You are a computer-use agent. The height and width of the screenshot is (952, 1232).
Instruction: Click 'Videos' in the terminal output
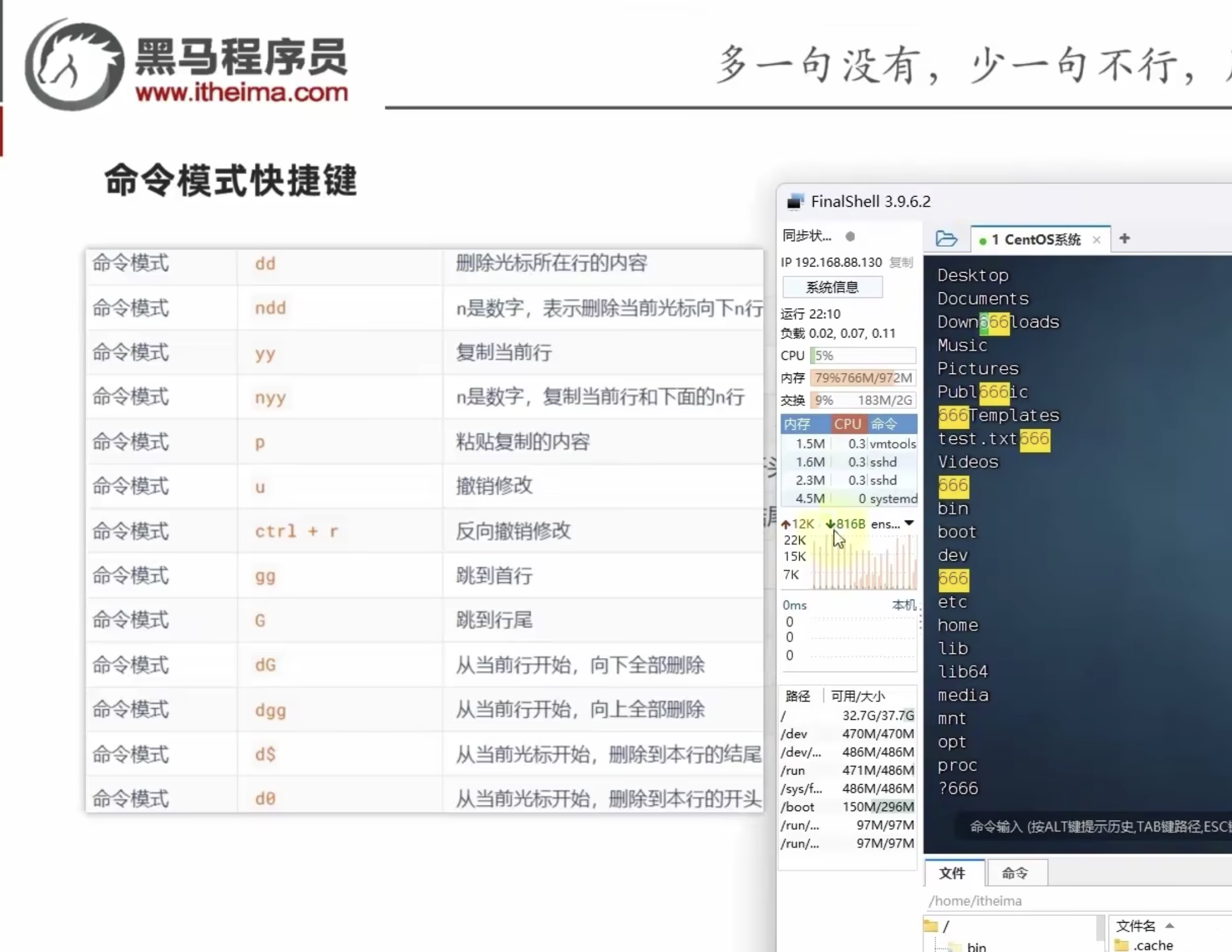968,462
